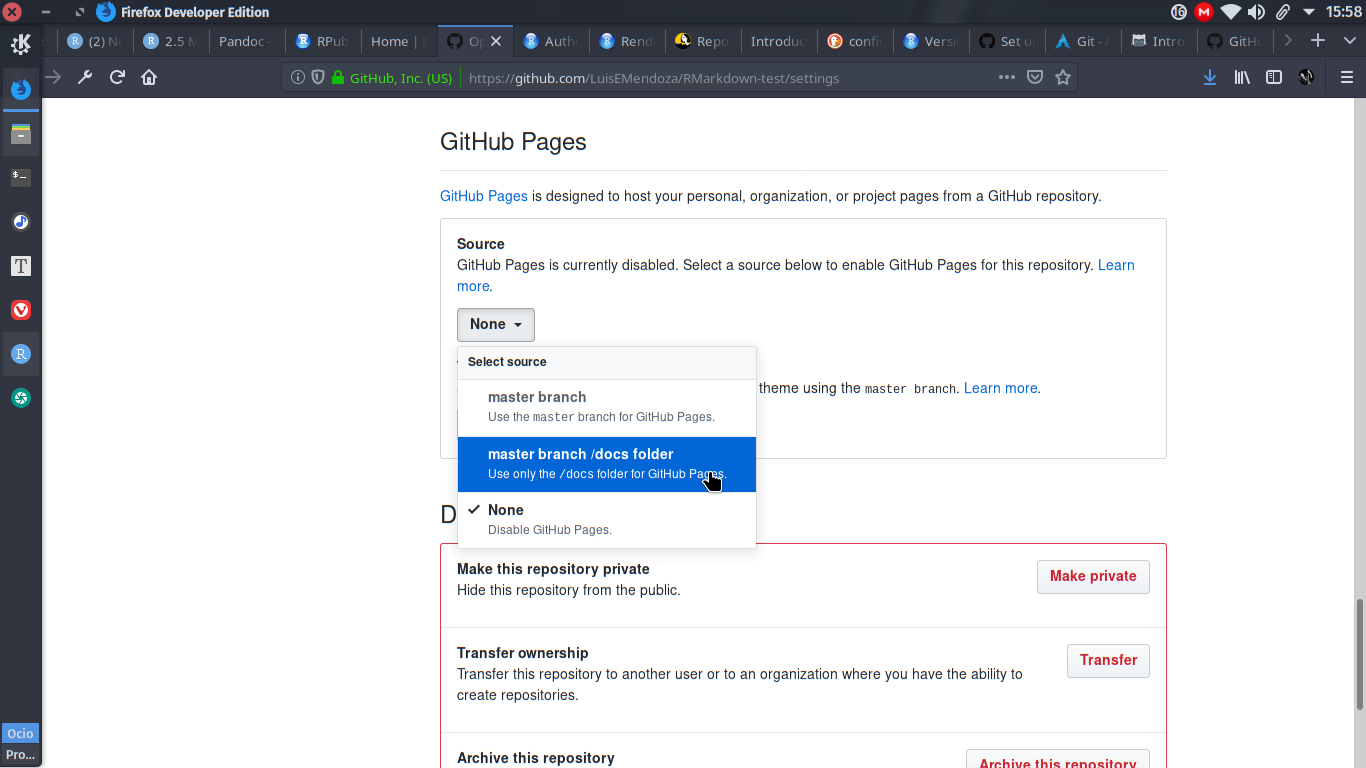Switch to the Introduc tab
Image resolution: width=1366 pixels, height=768 pixels.
click(x=779, y=41)
